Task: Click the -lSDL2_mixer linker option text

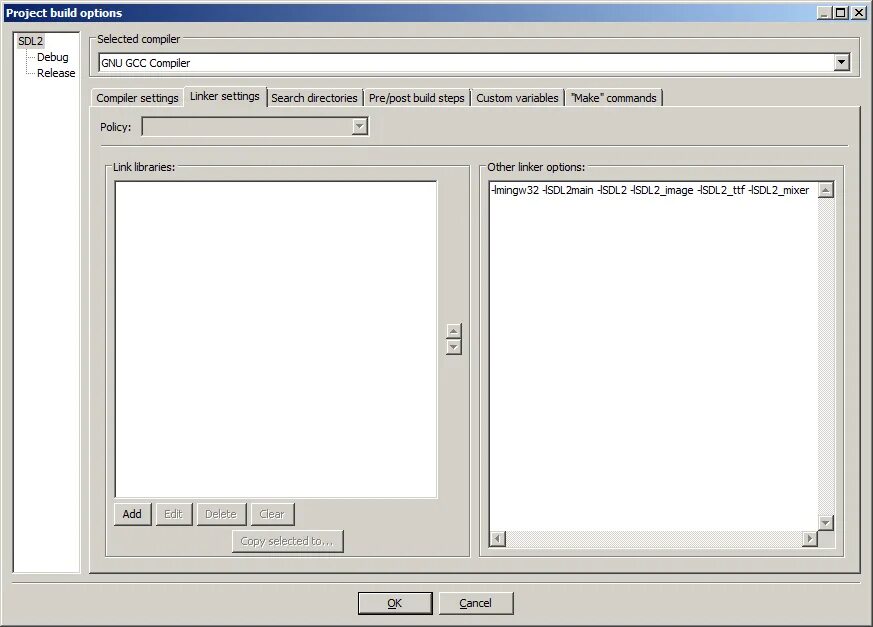Action: pos(778,190)
